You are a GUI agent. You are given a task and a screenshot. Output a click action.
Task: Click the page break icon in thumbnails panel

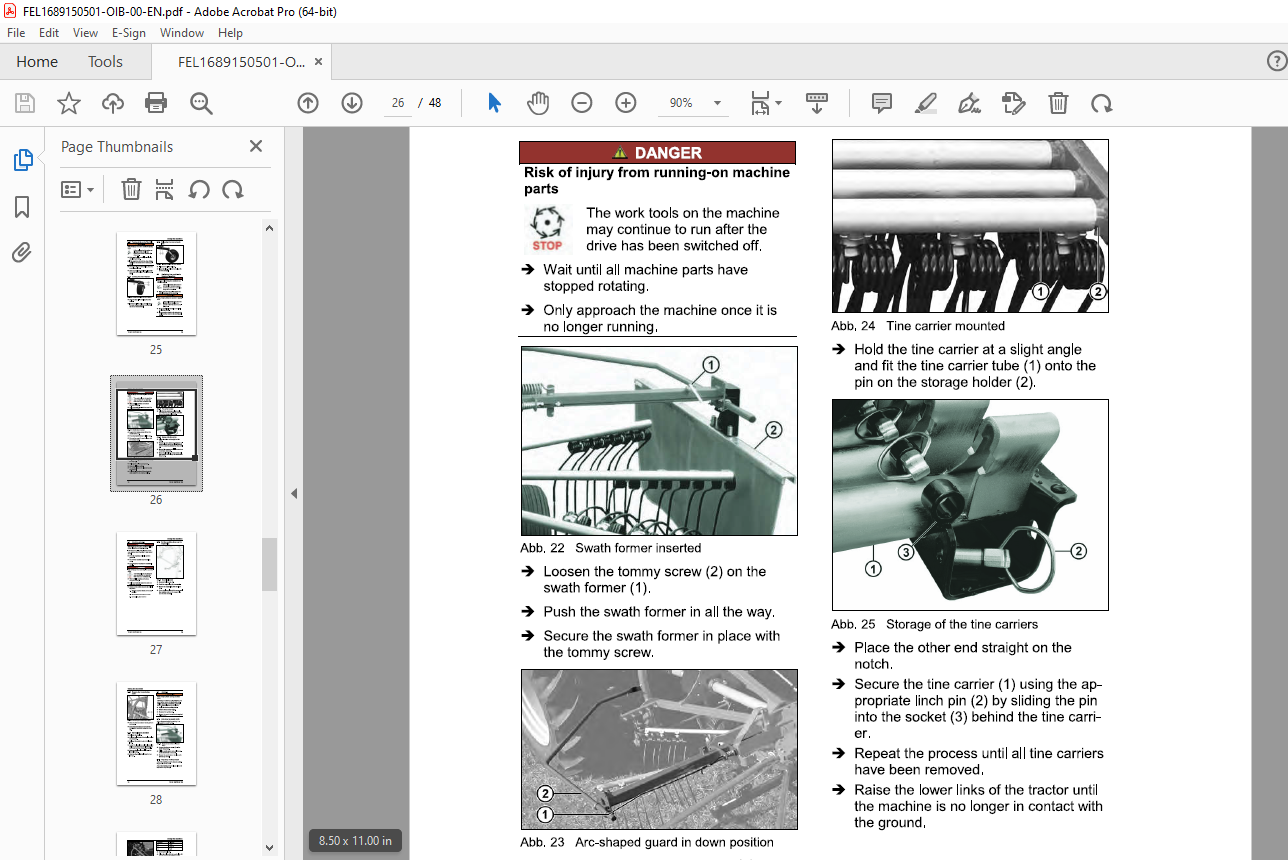click(165, 189)
